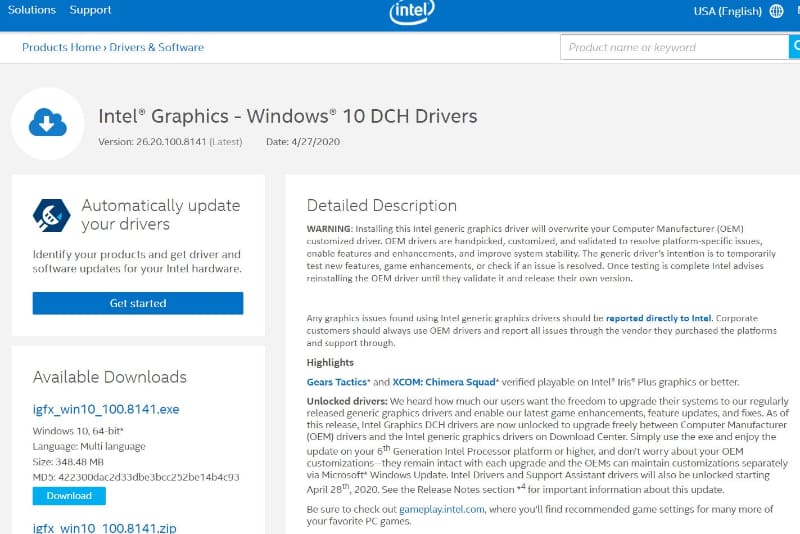This screenshot has width=800, height=534.
Task: Select USA (English) region setting
Action: tap(728, 11)
